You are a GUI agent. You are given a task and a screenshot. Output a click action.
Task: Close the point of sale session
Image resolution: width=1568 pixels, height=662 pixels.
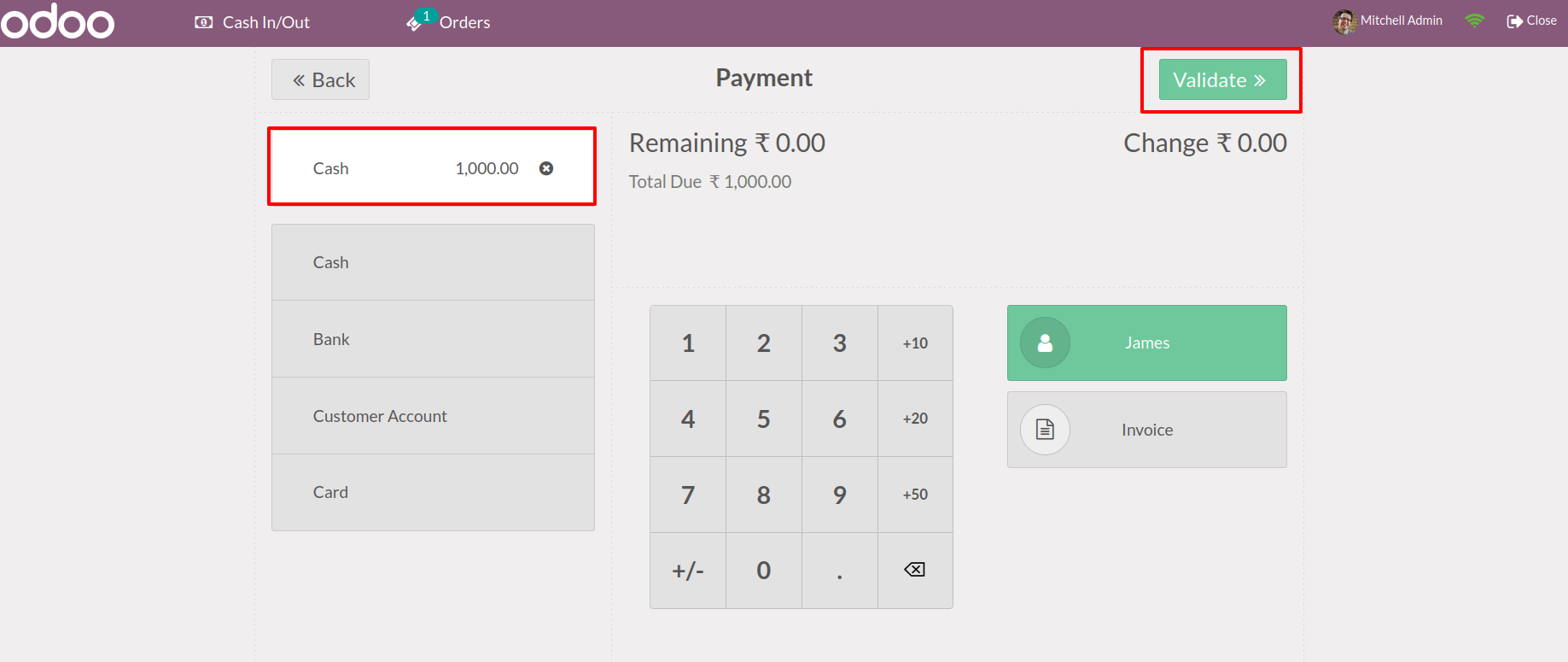click(1532, 21)
